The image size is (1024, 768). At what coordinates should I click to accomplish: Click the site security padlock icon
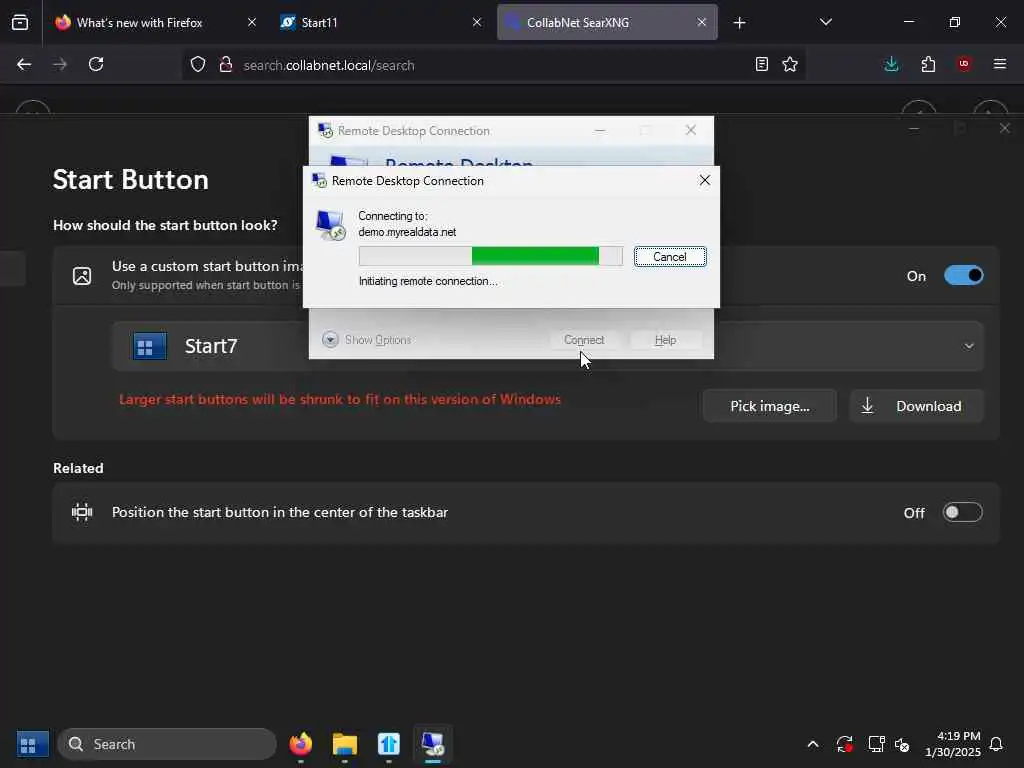226,64
